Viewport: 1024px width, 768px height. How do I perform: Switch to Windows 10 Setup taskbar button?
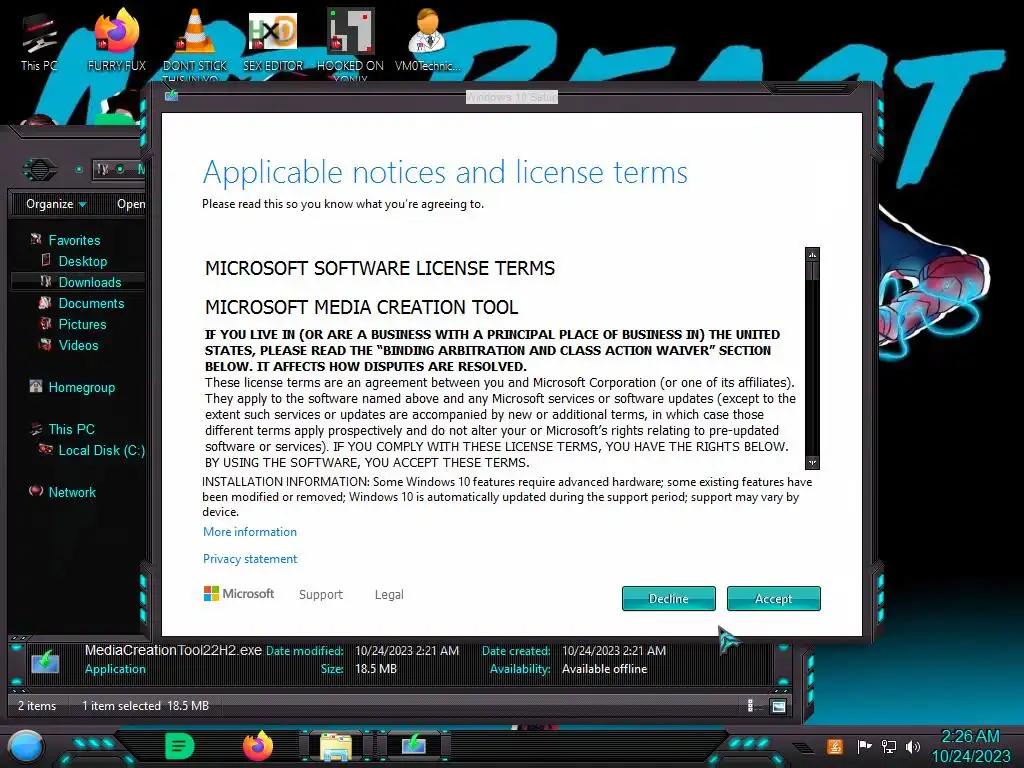coord(414,746)
